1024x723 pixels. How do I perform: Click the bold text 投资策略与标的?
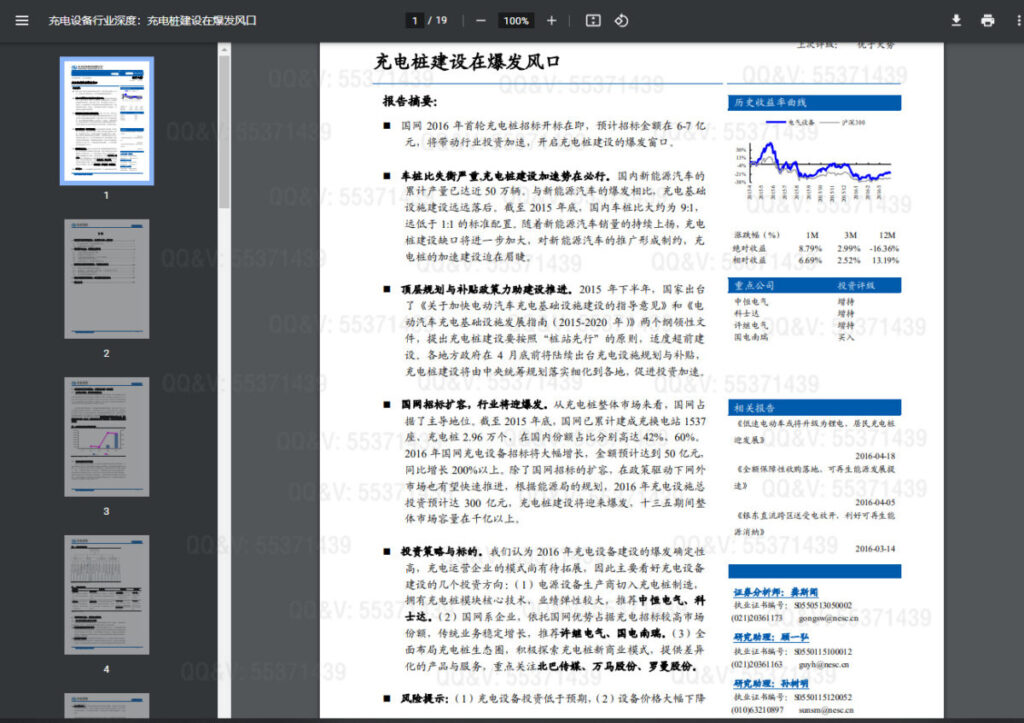(441, 552)
